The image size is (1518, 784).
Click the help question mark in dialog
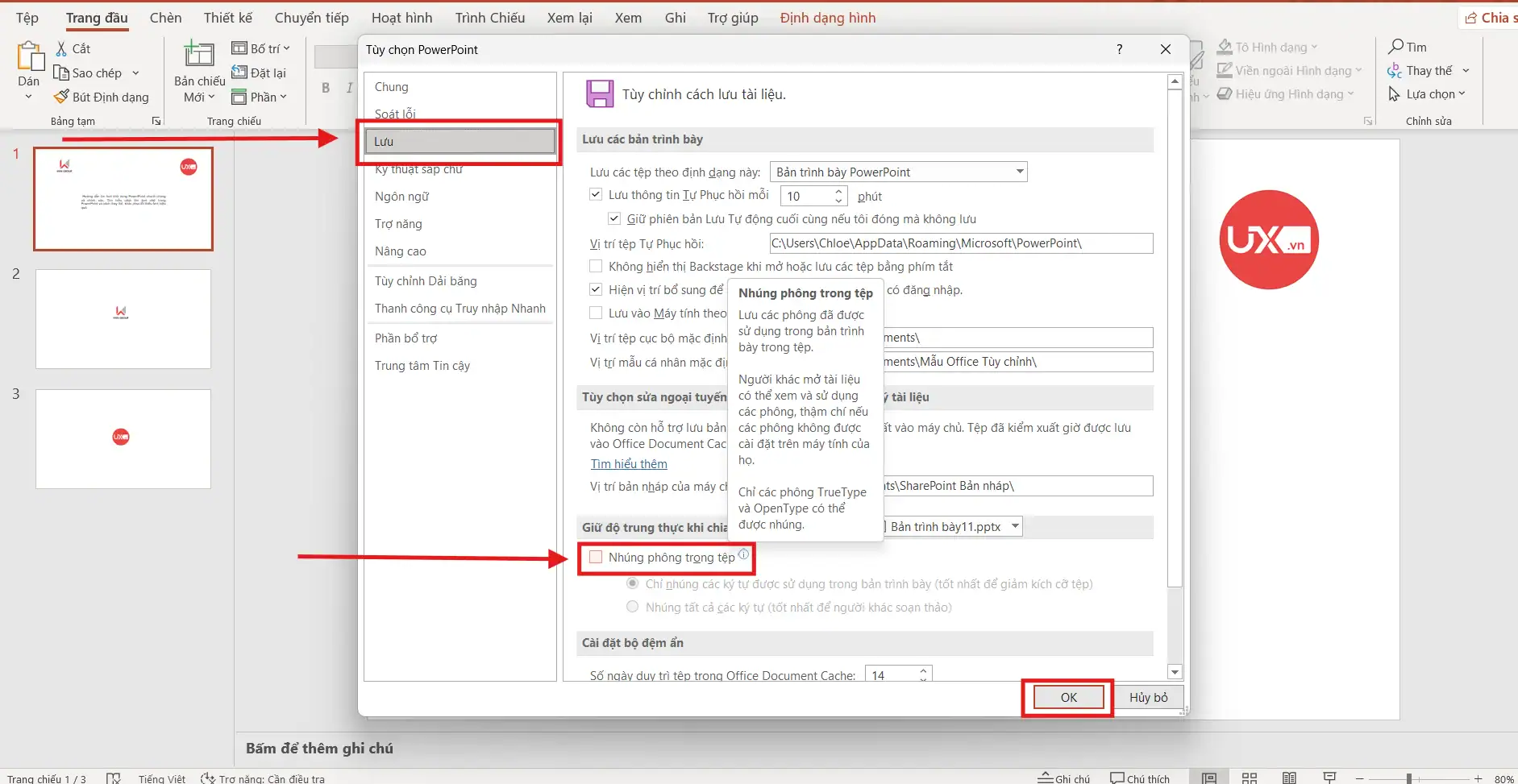(1119, 50)
